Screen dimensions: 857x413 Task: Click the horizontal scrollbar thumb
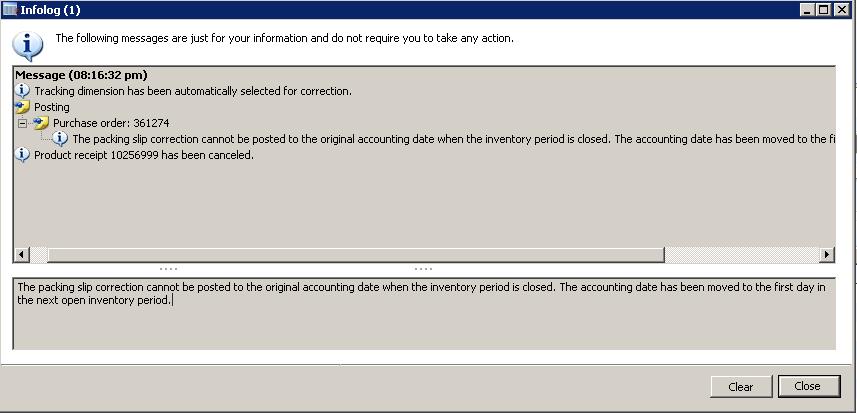pos(356,255)
